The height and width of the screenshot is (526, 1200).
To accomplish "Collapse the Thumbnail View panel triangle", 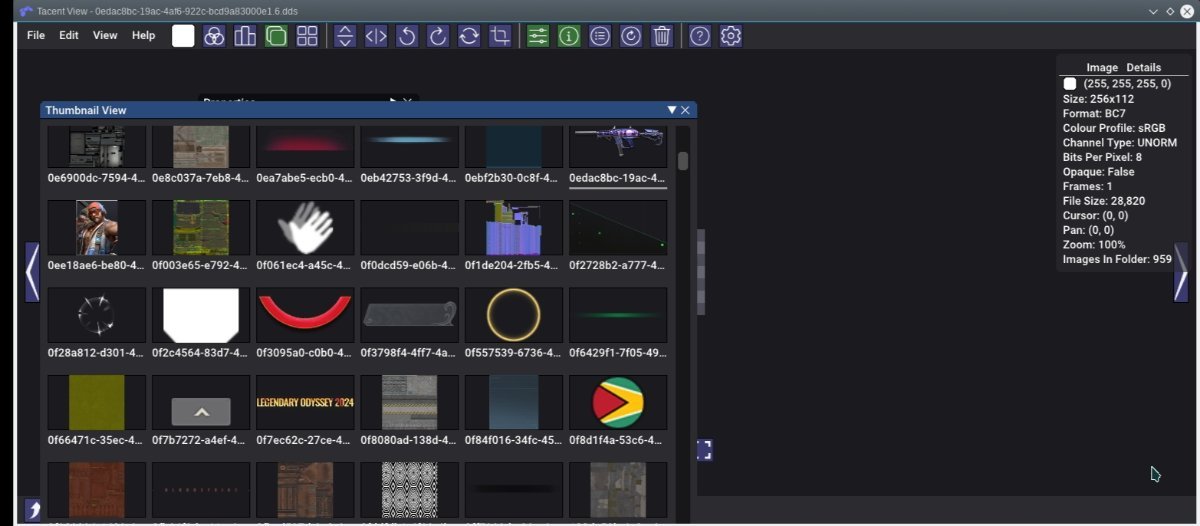I will 672,110.
